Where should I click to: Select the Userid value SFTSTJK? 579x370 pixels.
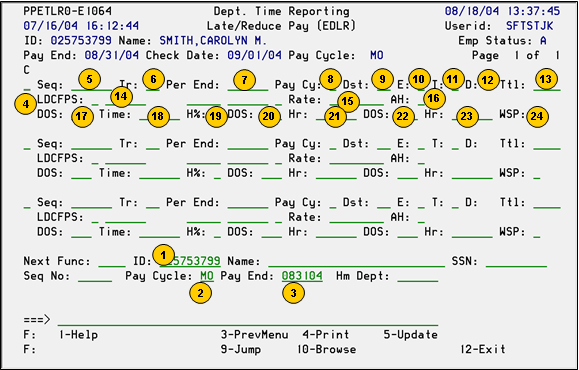click(530, 26)
